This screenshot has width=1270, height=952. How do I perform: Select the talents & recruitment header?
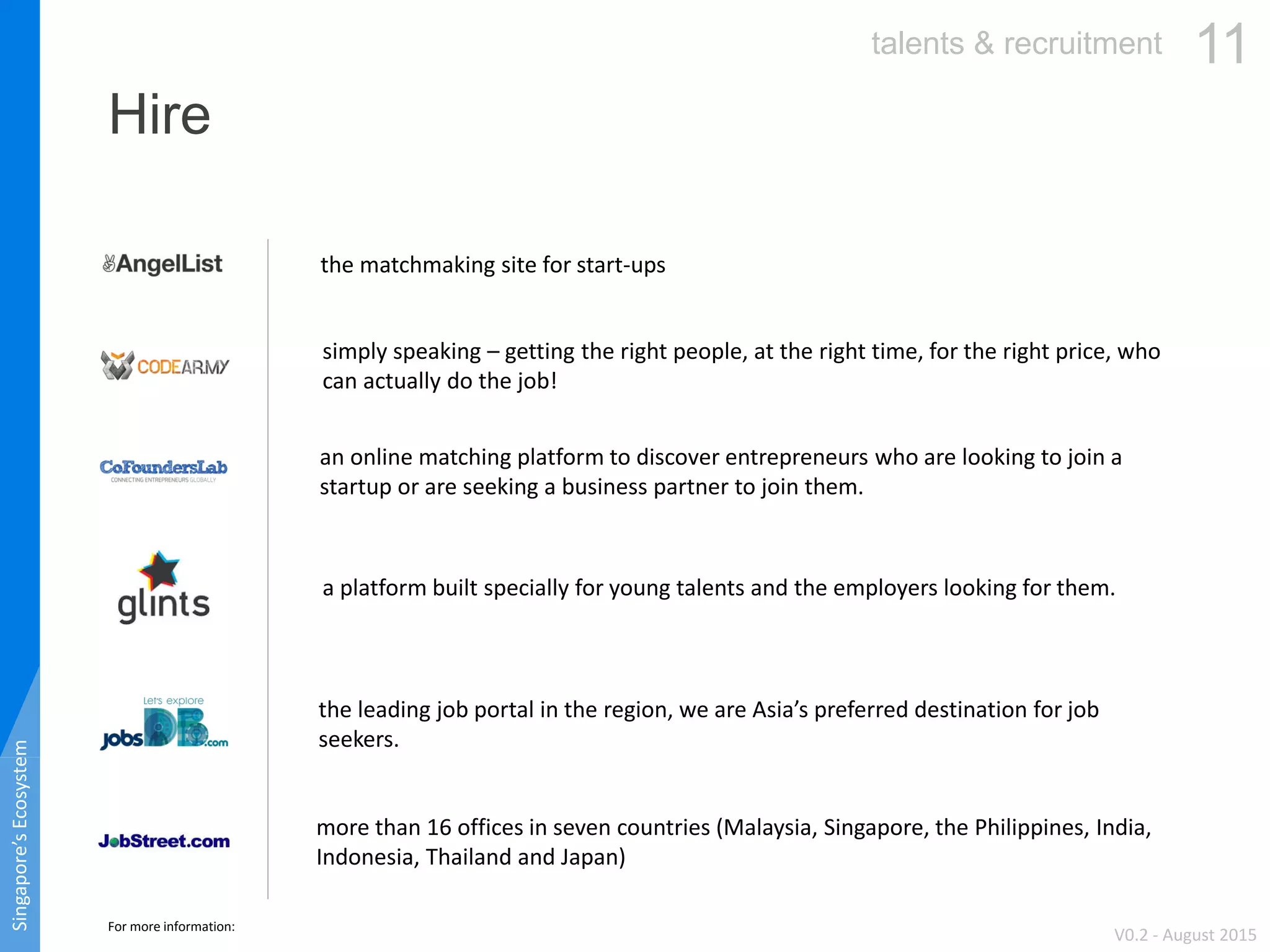(x=1016, y=43)
